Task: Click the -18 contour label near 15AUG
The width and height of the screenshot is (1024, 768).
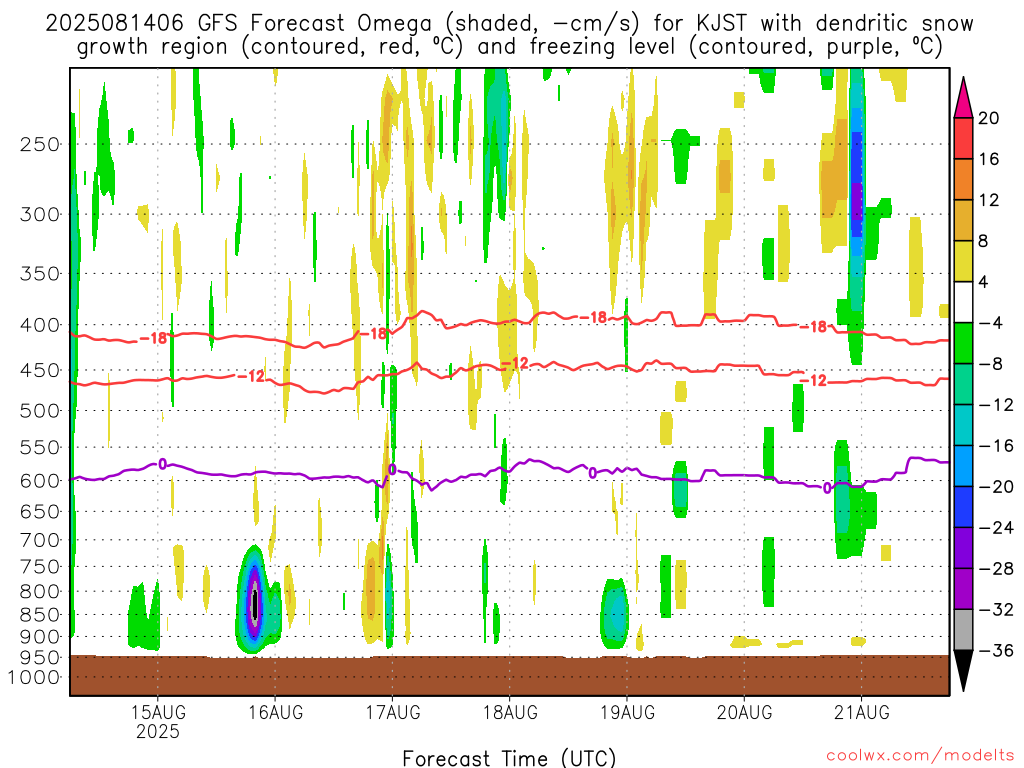Action: coord(154,338)
